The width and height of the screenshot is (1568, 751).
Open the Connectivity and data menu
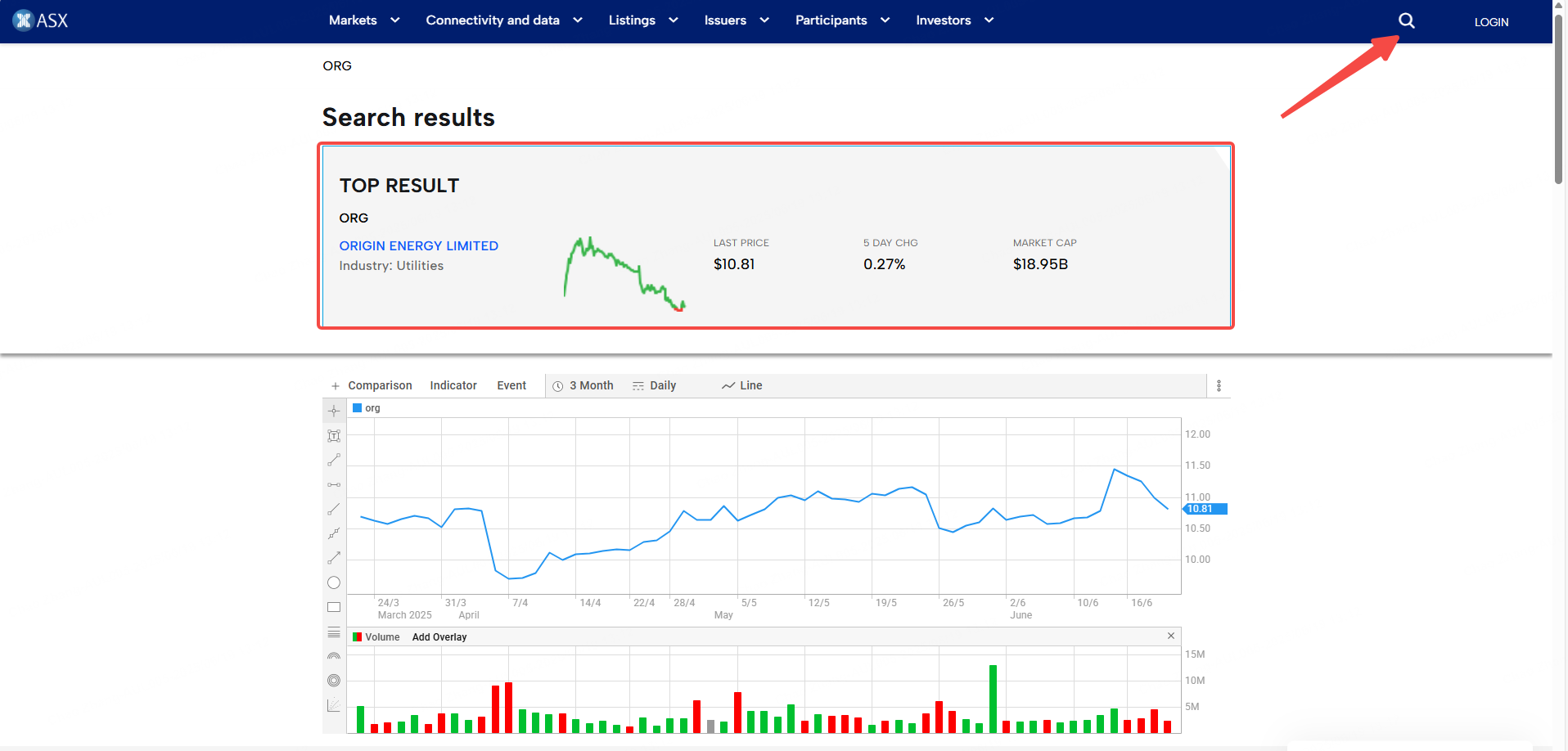point(493,20)
